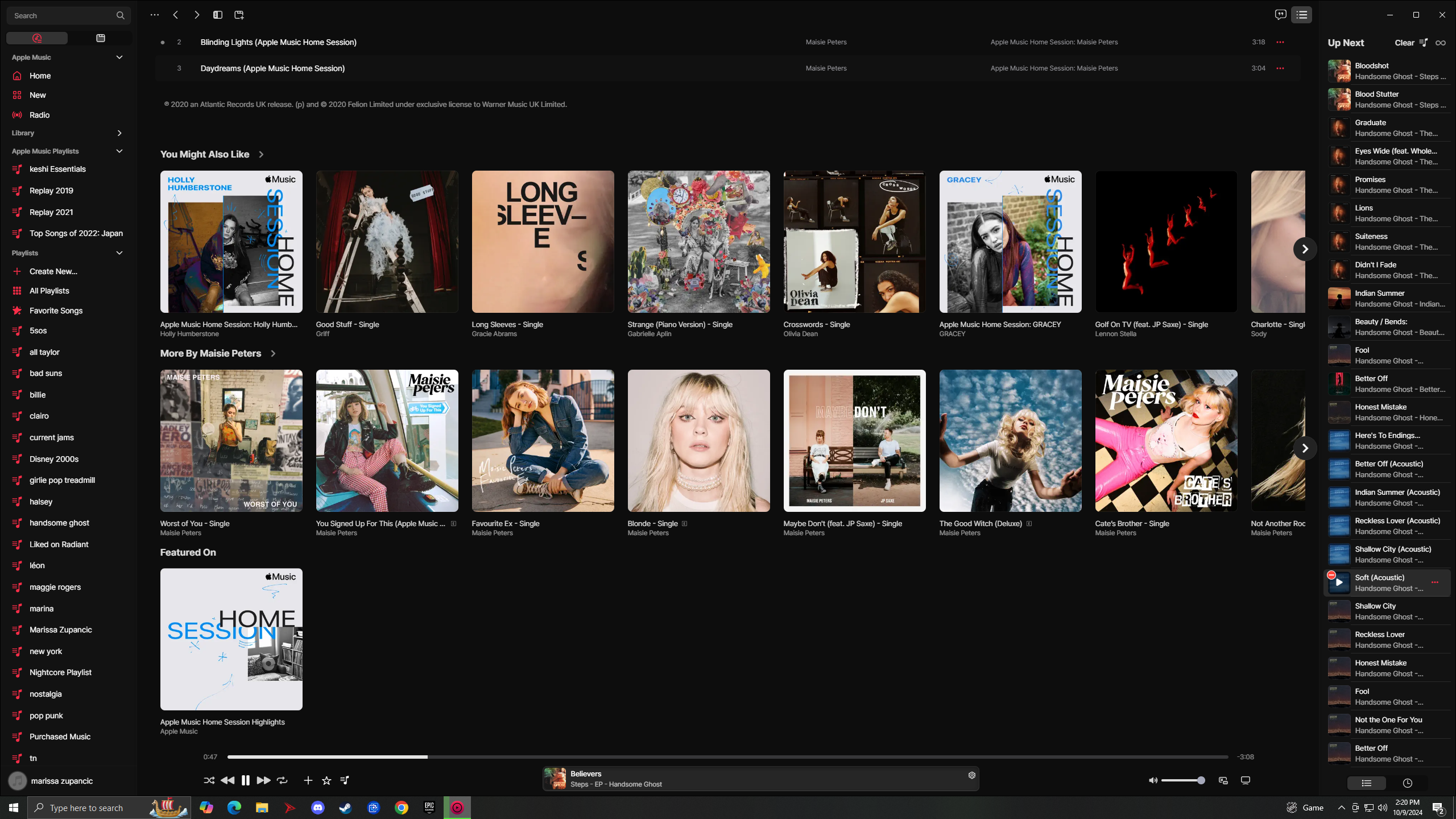Open more options for Daydreams track

(1280, 68)
